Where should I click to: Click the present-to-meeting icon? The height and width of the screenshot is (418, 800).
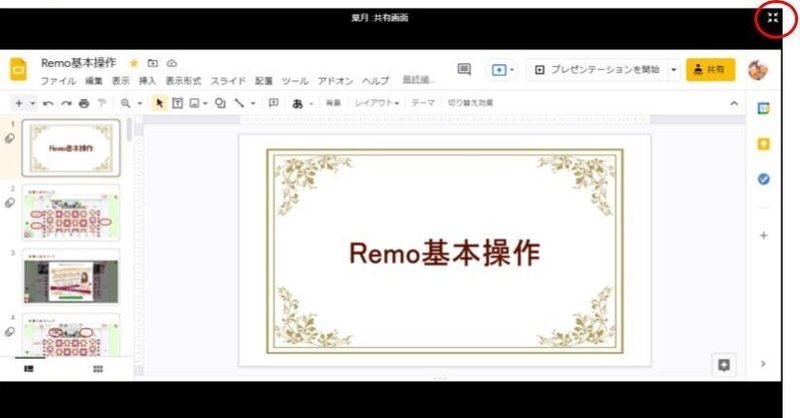click(498, 70)
